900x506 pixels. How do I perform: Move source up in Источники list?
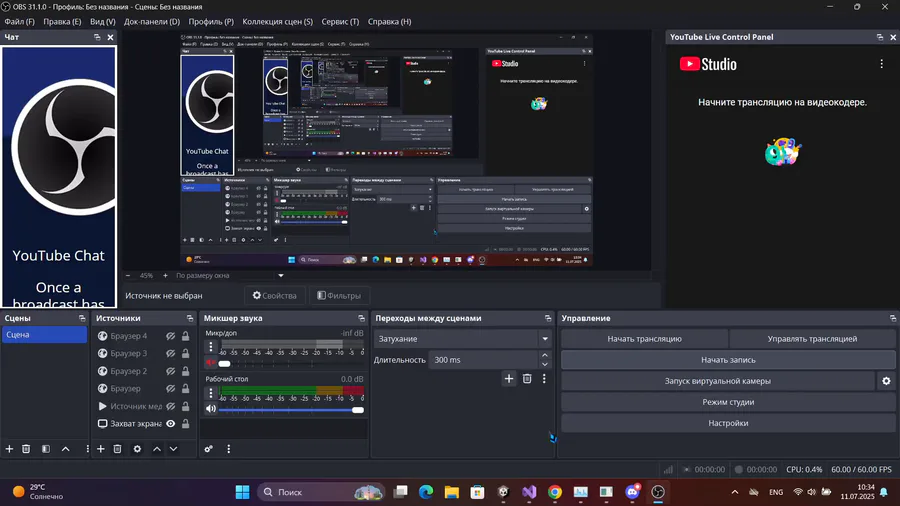[157, 449]
